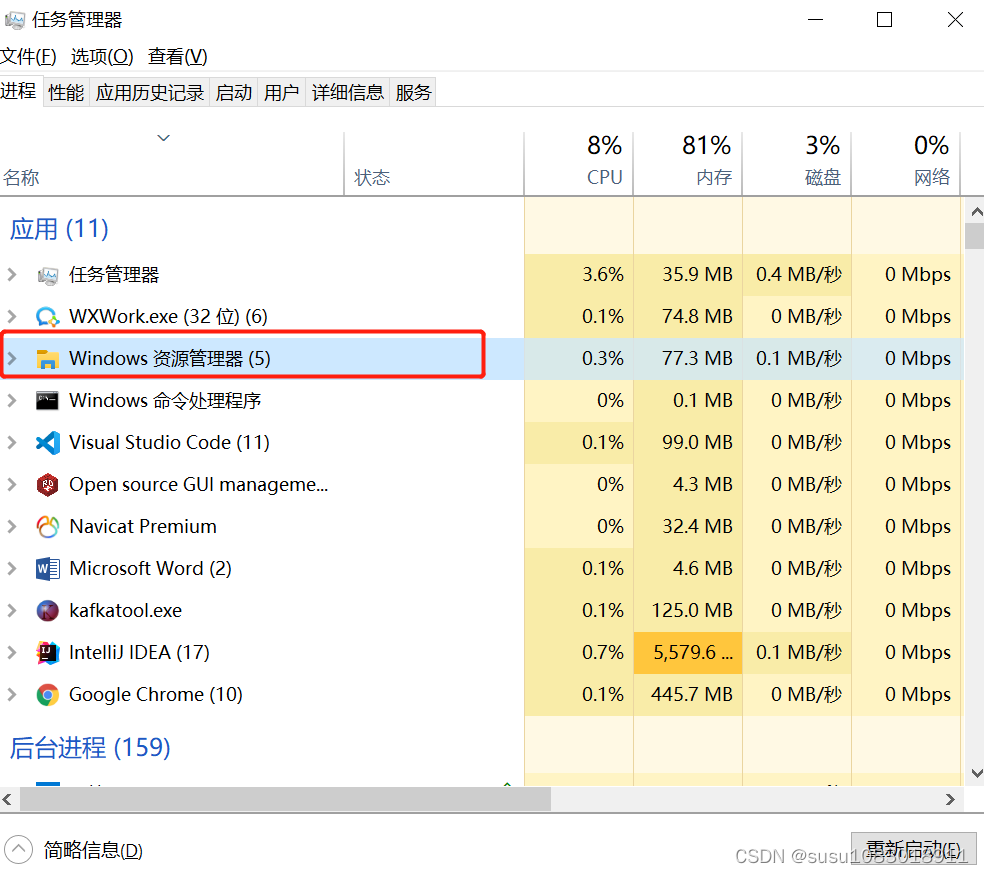Select the 应用 (11) group header
Screen dimensions: 984x873
click(59, 229)
